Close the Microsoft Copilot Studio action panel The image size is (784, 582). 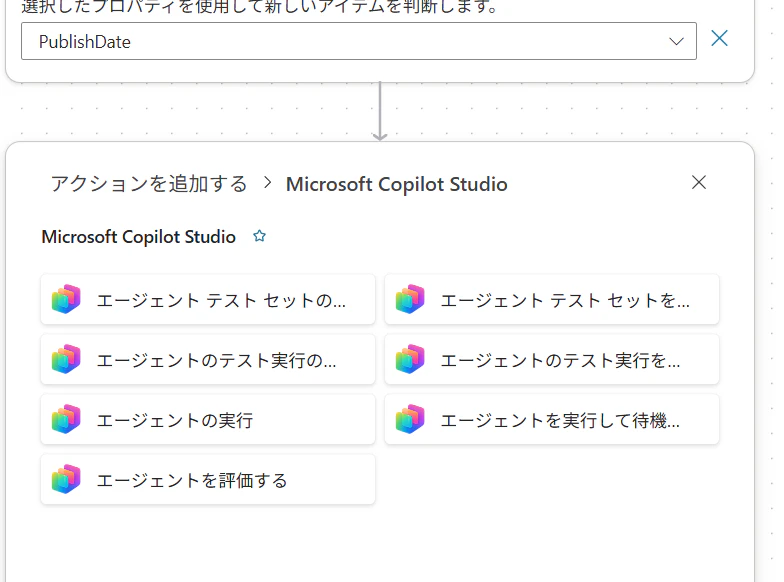click(x=698, y=182)
